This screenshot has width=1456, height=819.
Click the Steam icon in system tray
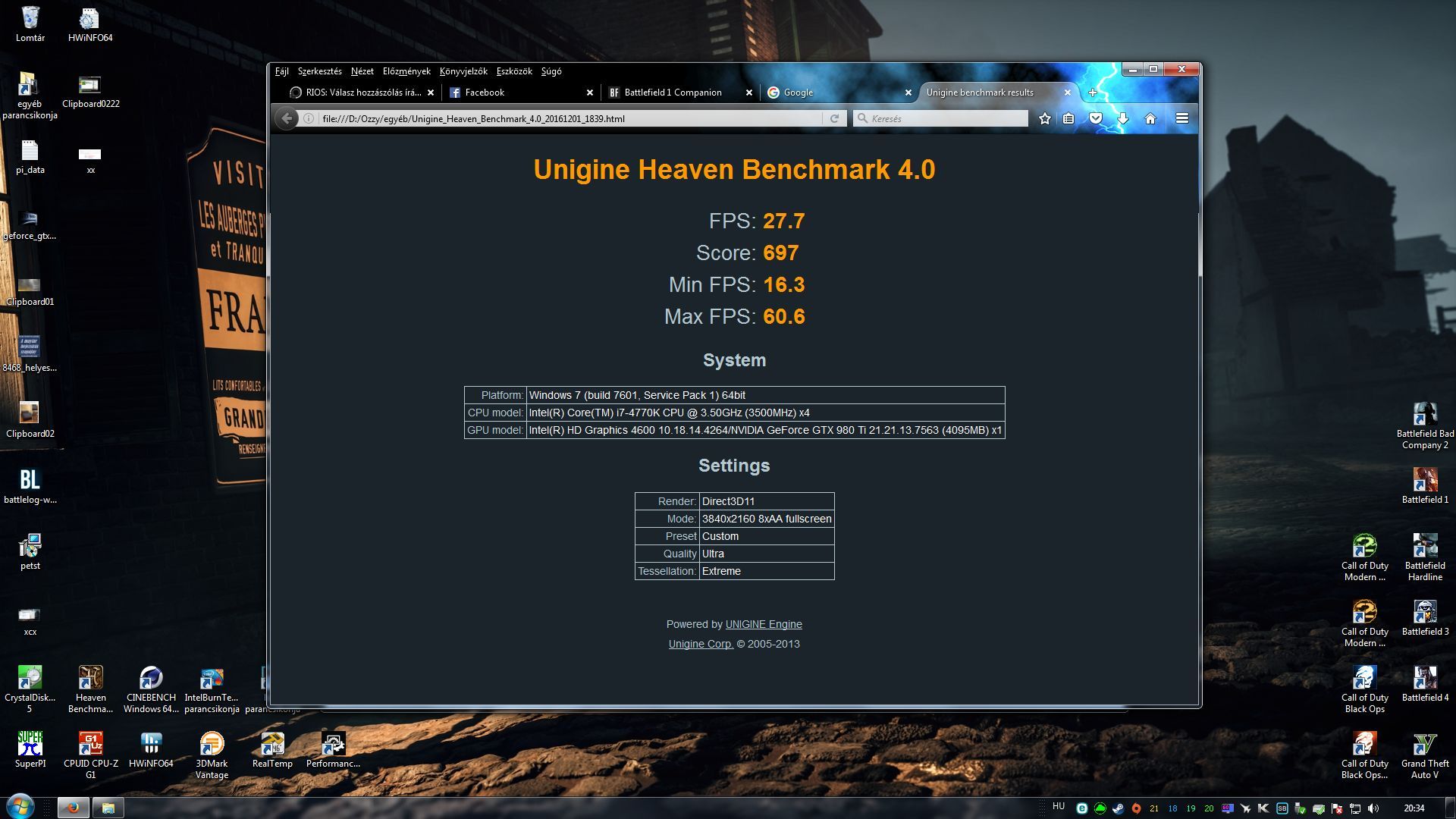[x=1118, y=808]
